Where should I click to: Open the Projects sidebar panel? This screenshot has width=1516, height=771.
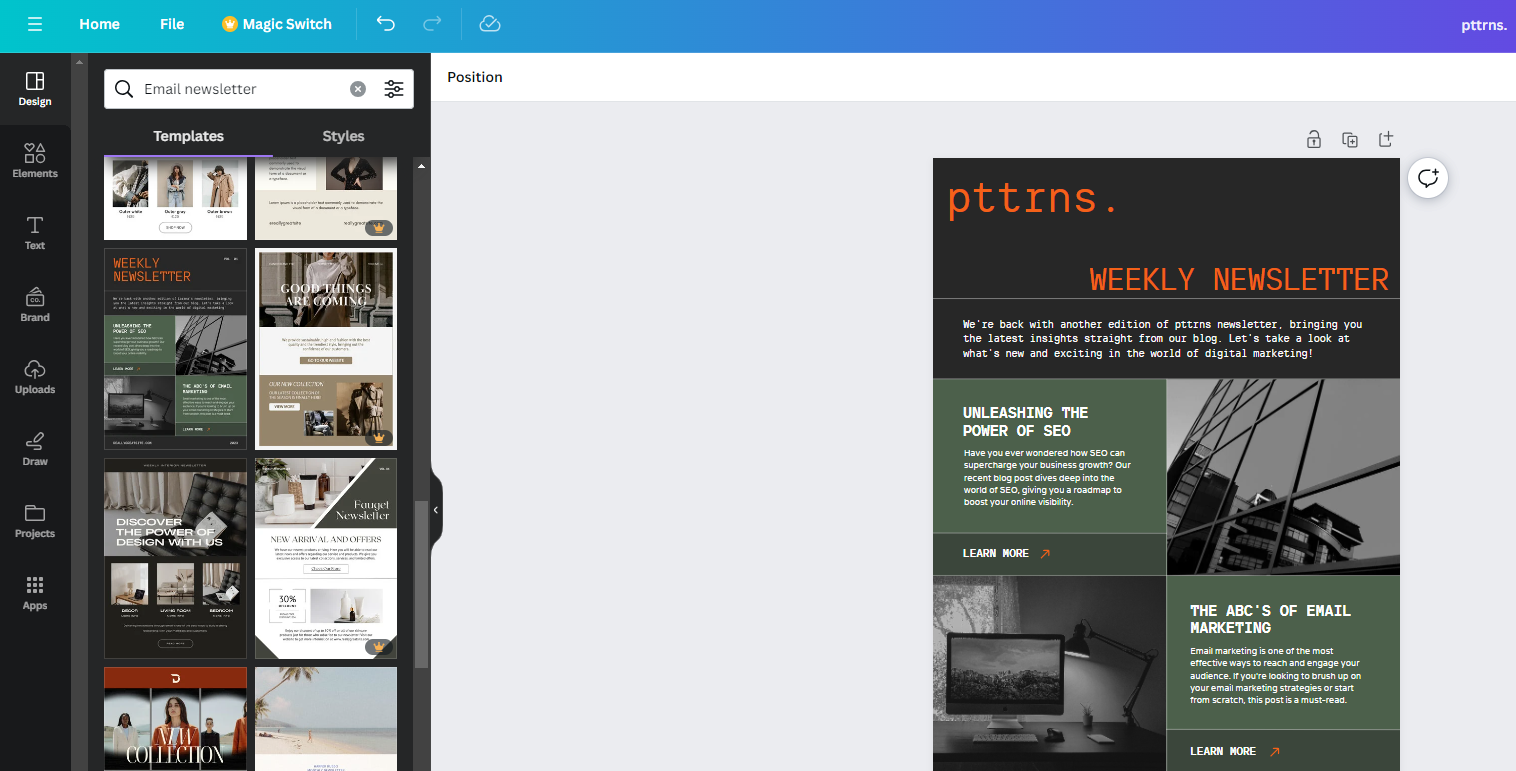[35, 521]
